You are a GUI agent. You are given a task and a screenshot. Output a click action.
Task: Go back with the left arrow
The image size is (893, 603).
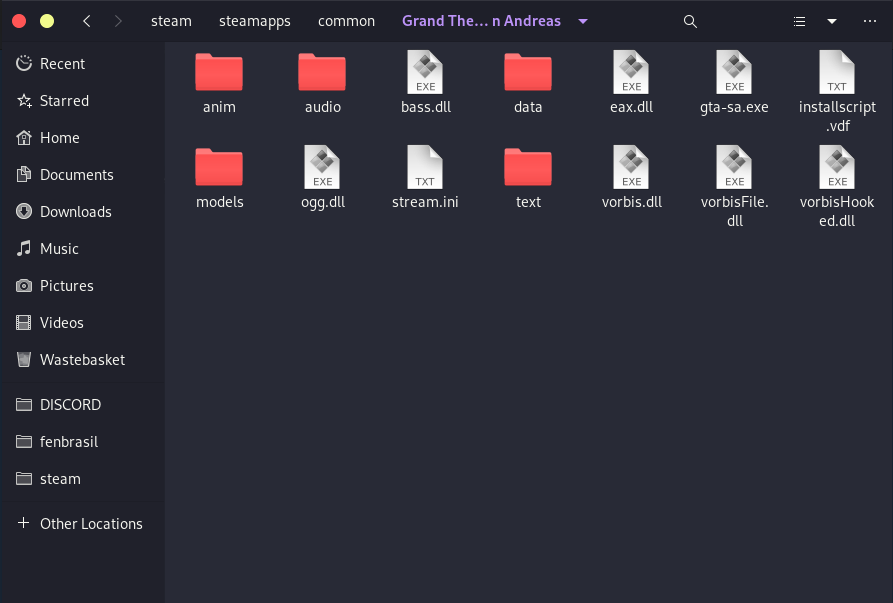pyautogui.click(x=87, y=21)
